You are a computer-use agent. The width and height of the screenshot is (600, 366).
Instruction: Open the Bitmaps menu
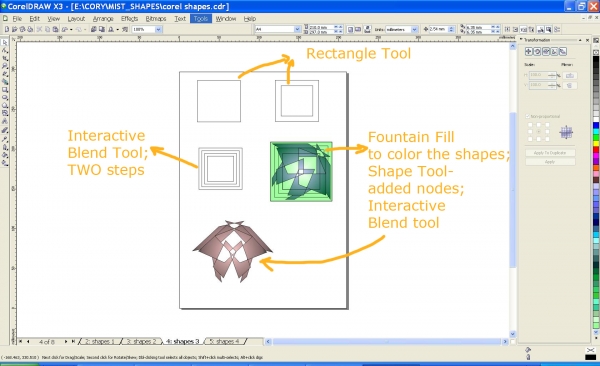coord(156,18)
